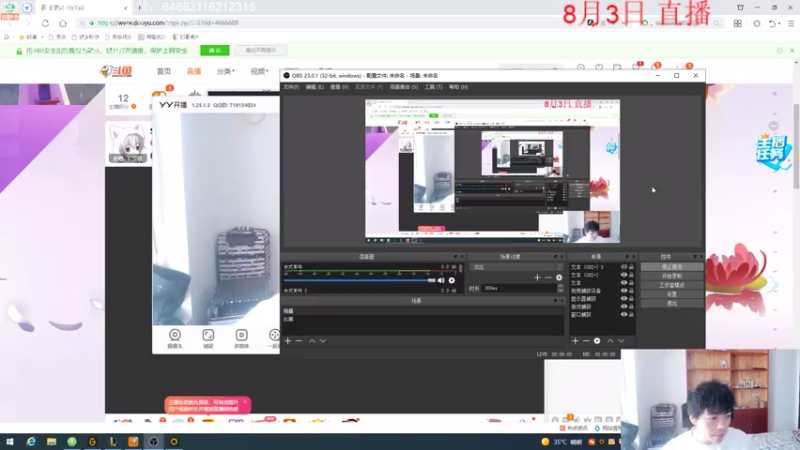800x450 pixels.
Task: Click the duration 300ms stepper arrows
Action: [560, 288]
